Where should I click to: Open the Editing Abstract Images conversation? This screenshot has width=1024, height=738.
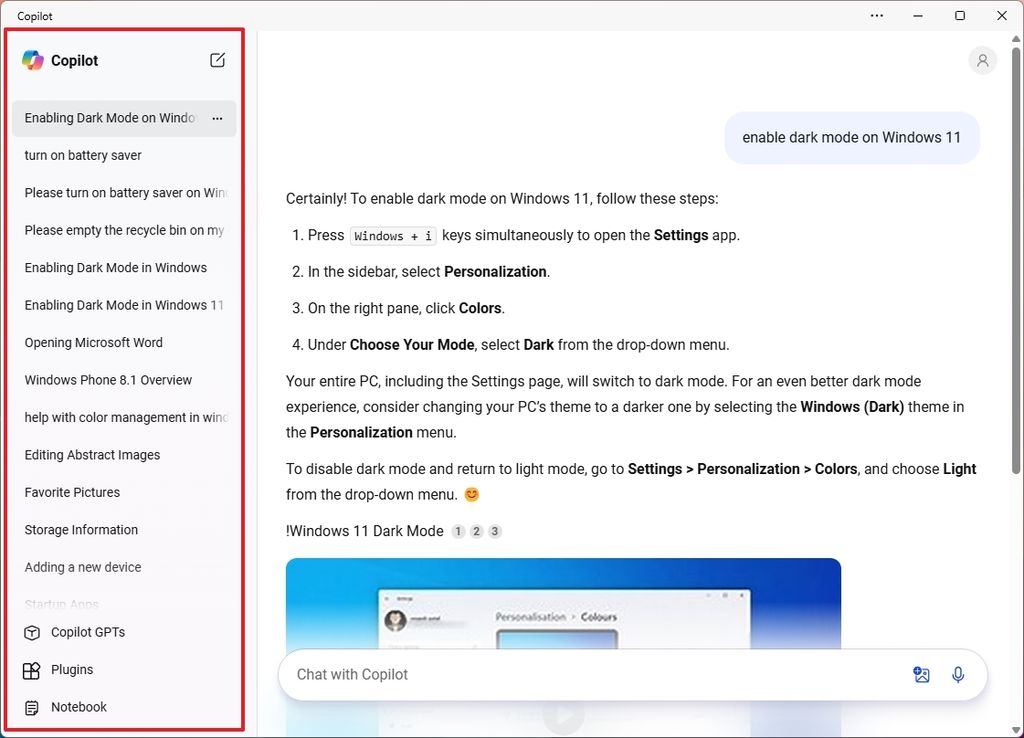(x=92, y=454)
